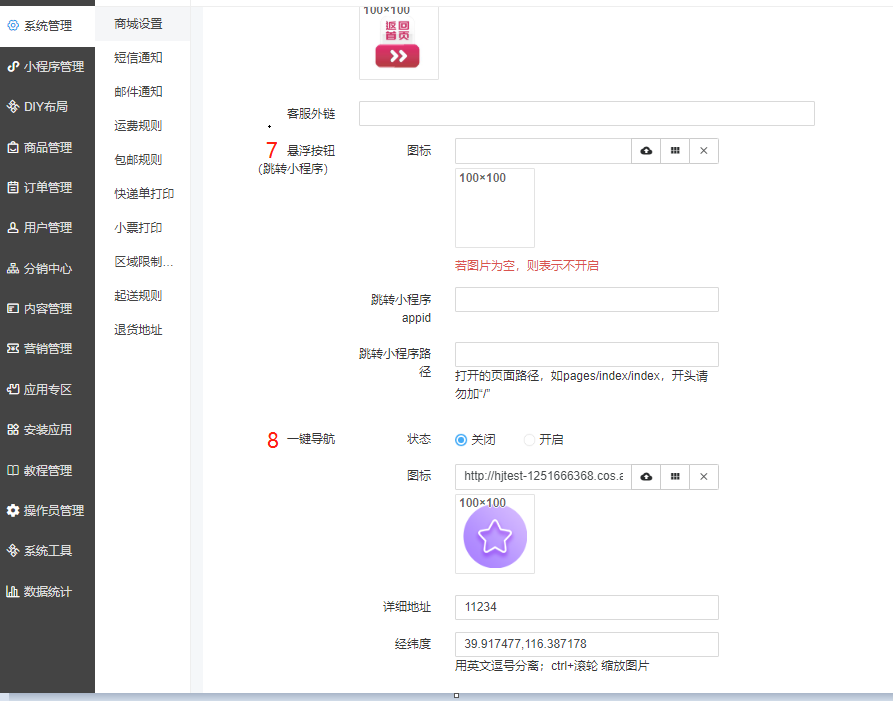Open 系统管理 in the sidebar
Viewport: 893px width, 701px height.
point(47,26)
